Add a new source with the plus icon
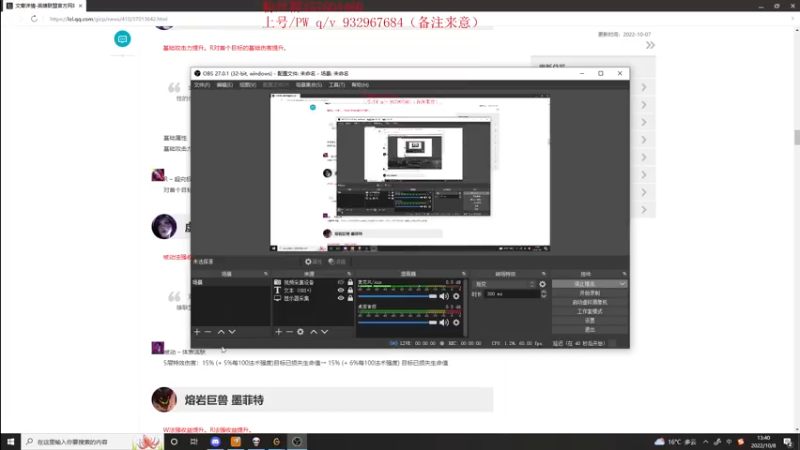 pos(279,332)
